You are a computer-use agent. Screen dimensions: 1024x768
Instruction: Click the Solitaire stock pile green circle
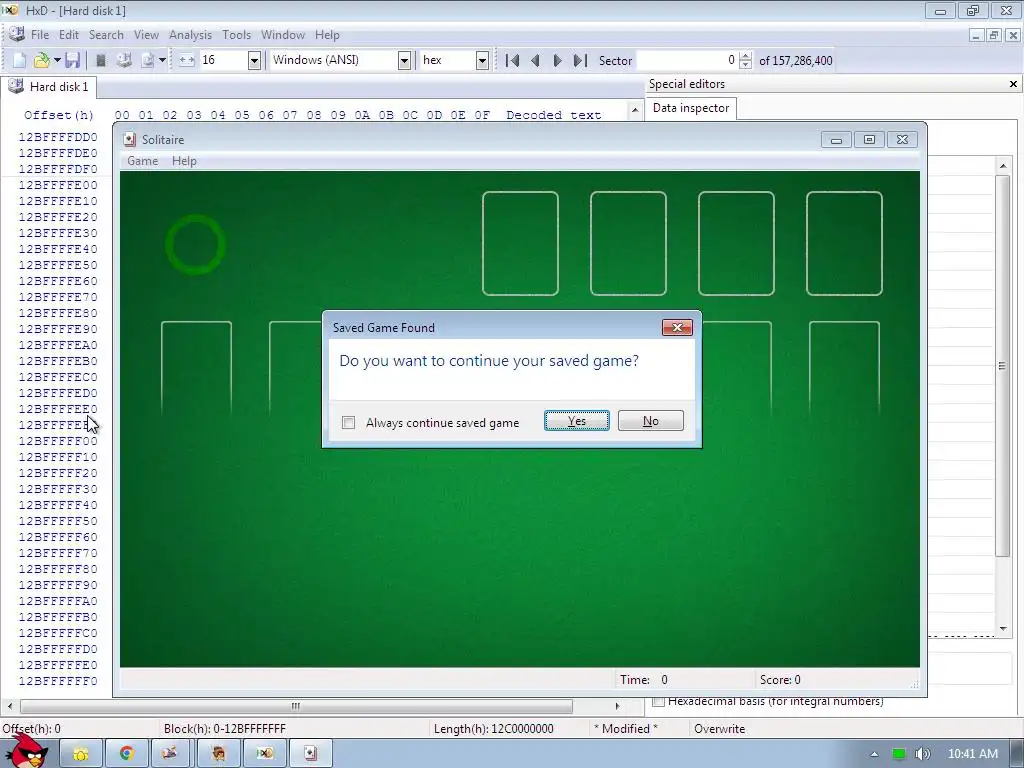click(x=195, y=244)
